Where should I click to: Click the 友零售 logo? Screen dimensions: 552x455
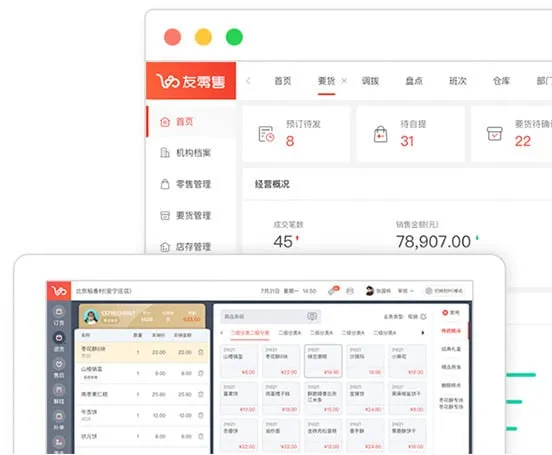point(191,81)
